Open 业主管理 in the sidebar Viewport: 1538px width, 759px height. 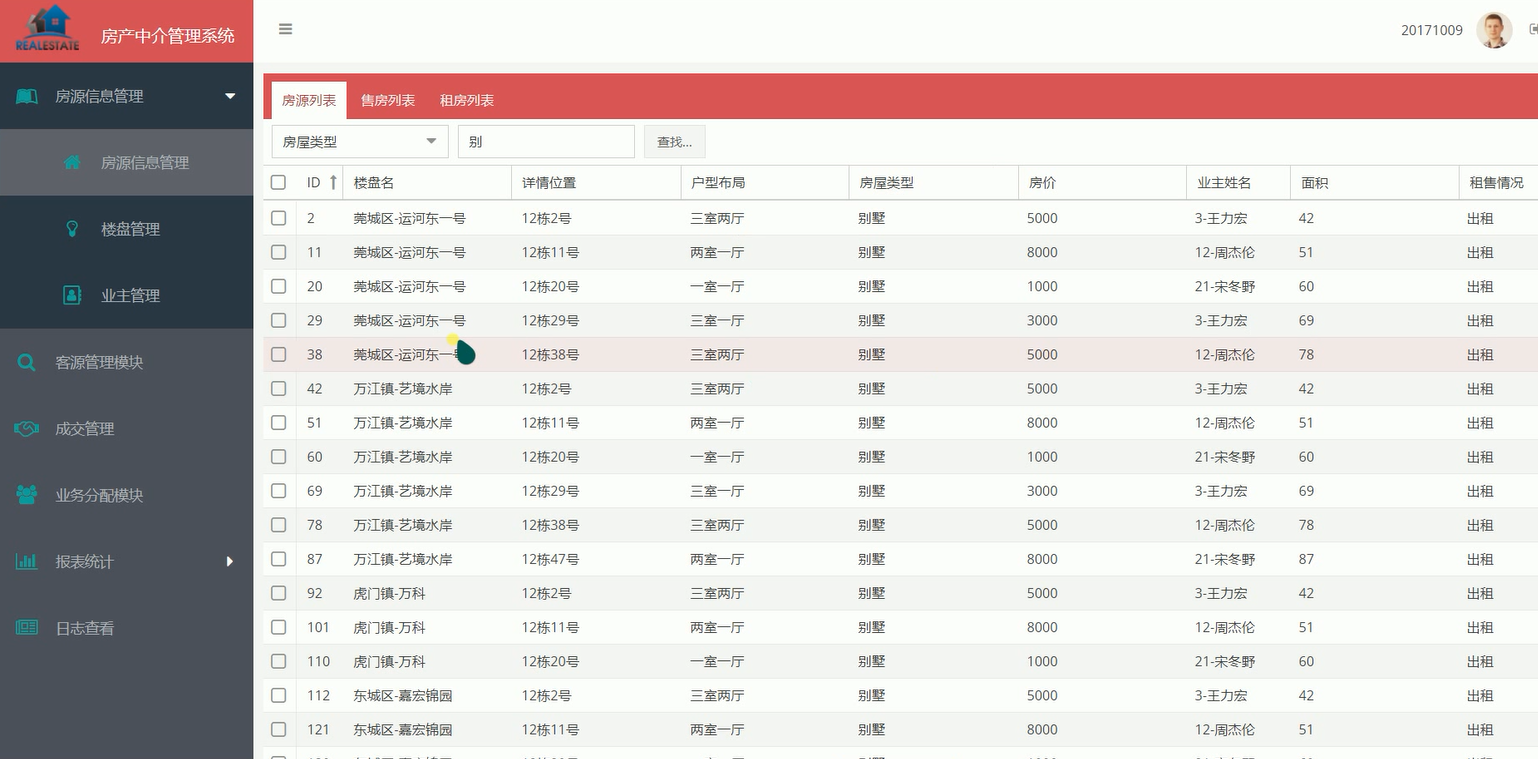click(x=130, y=295)
